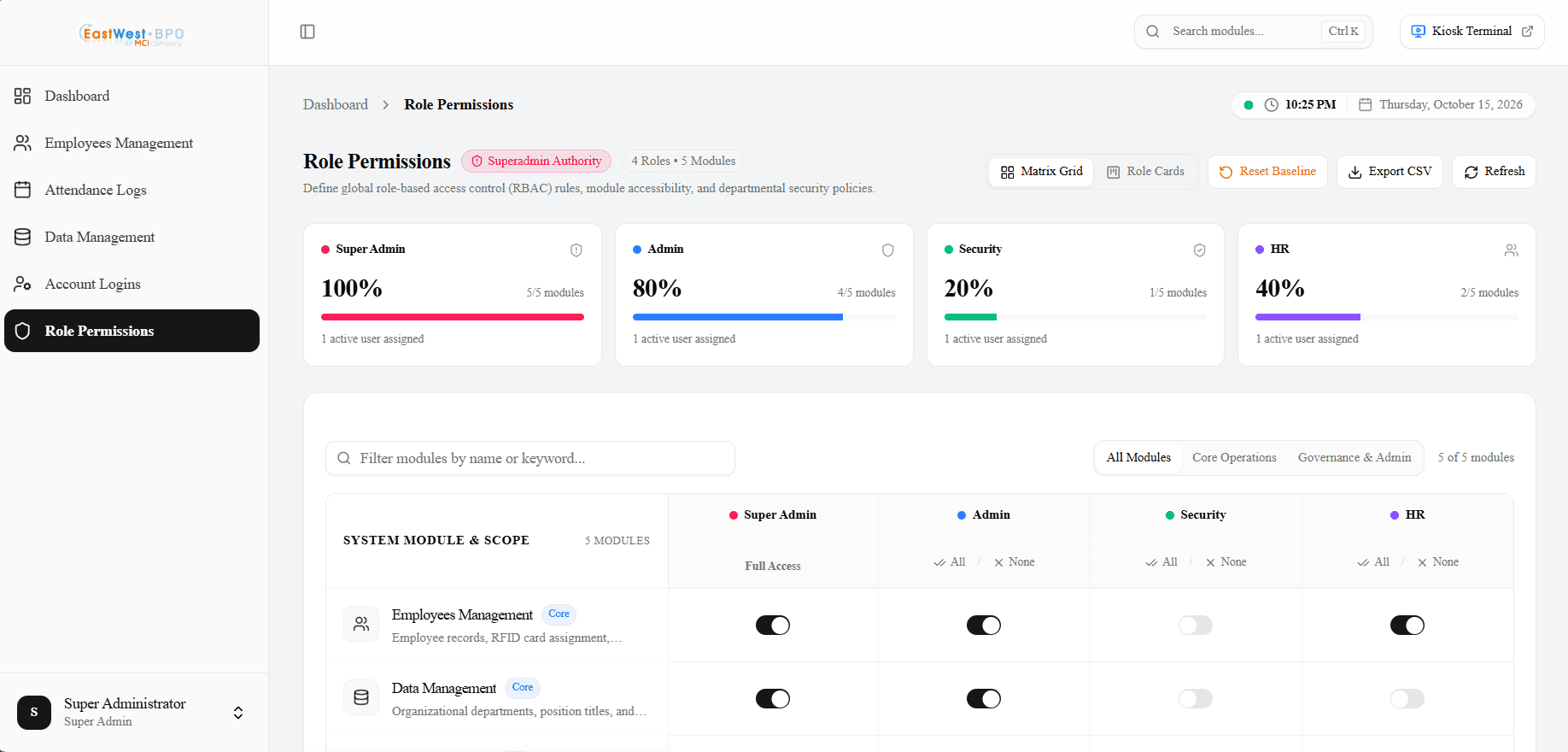The image size is (1568, 752).
Task: Click the users icon on HR card
Action: 1512,250
